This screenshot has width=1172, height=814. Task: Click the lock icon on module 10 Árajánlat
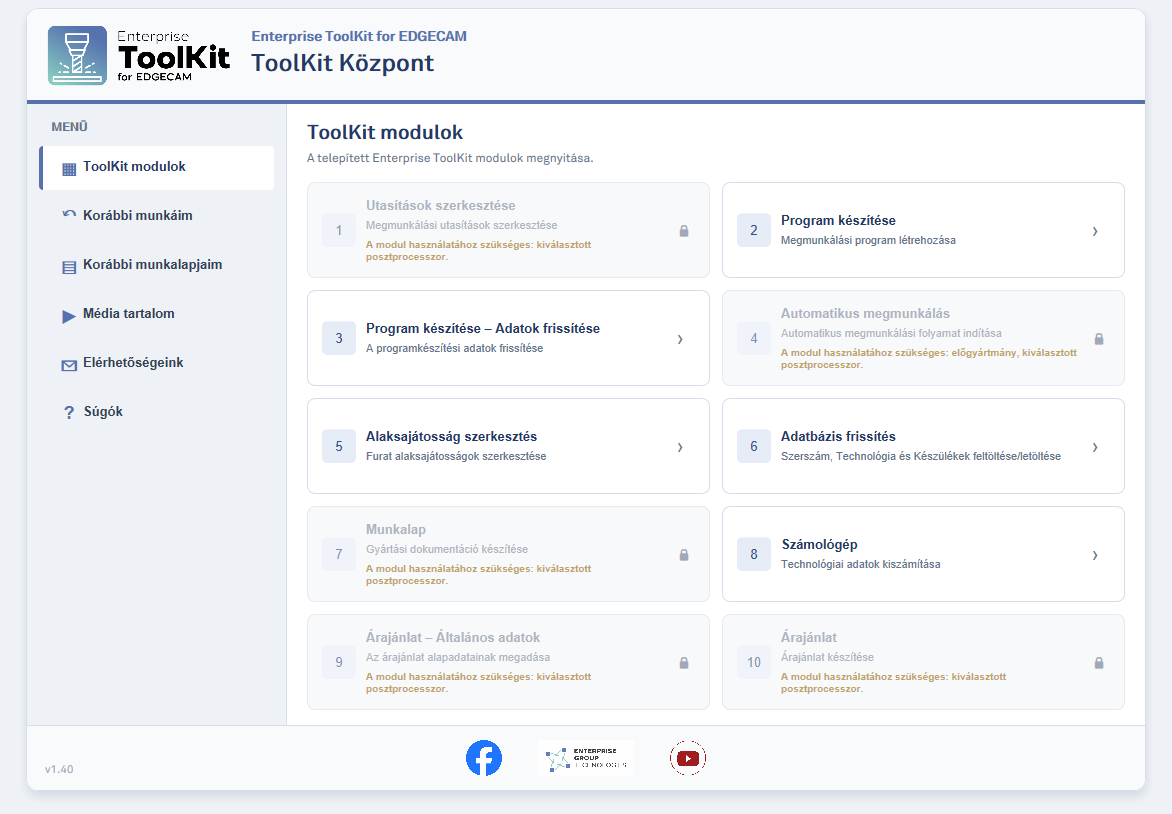pos(1099,663)
